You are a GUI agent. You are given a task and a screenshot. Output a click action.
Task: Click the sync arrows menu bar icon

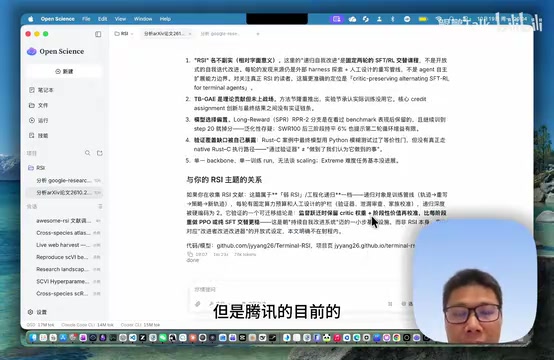point(366,19)
